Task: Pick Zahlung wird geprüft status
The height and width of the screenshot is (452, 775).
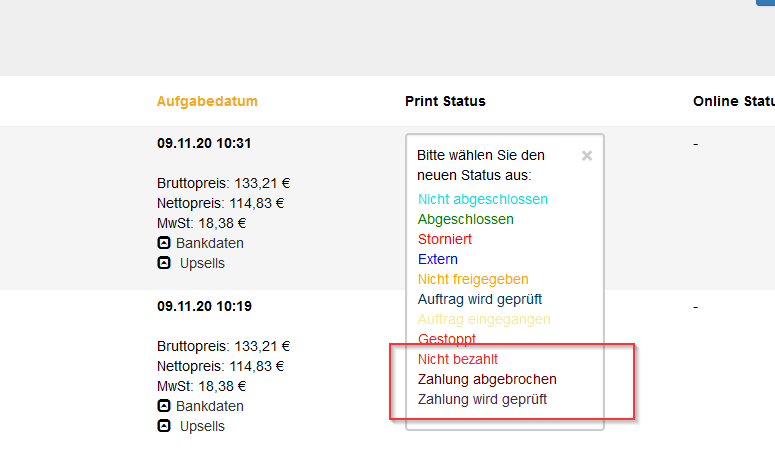Action: click(482, 400)
